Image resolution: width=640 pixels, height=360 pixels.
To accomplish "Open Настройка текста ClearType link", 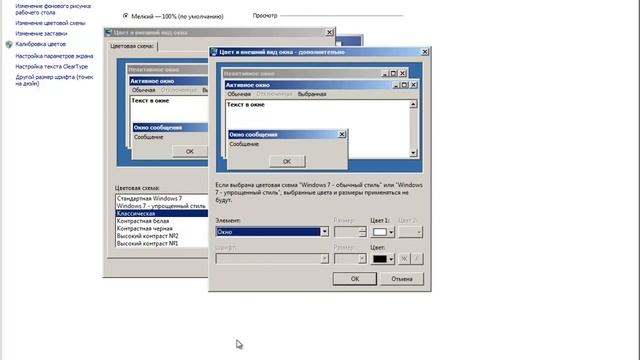I will pyautogui.click(x=51, y=66).
